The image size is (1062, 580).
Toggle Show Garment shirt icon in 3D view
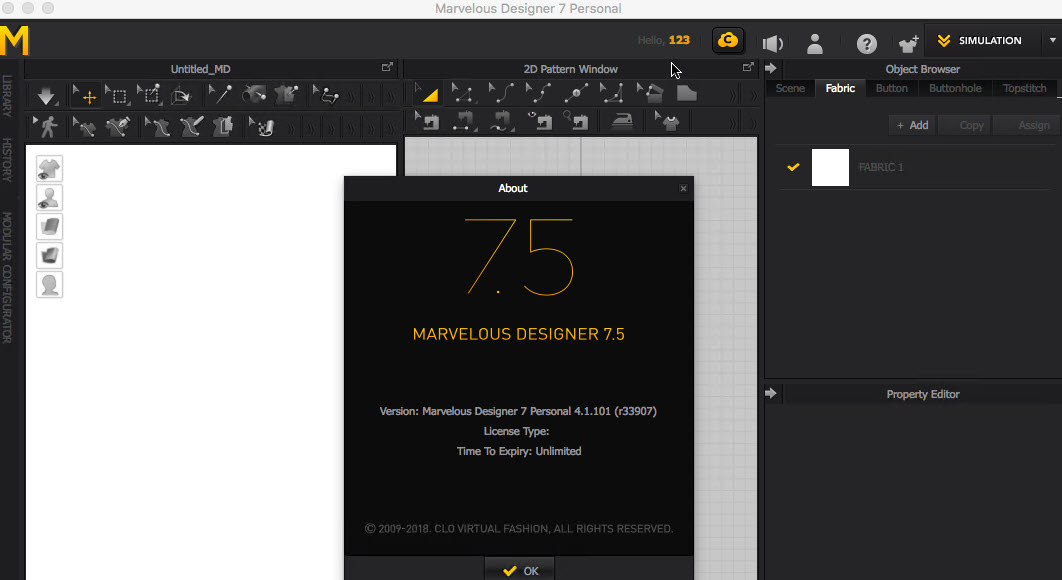pos(49,168)
